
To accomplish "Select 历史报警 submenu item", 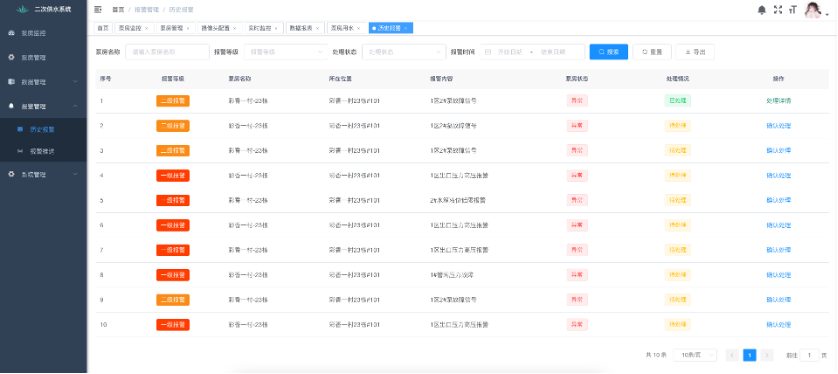I will (43, 129).
